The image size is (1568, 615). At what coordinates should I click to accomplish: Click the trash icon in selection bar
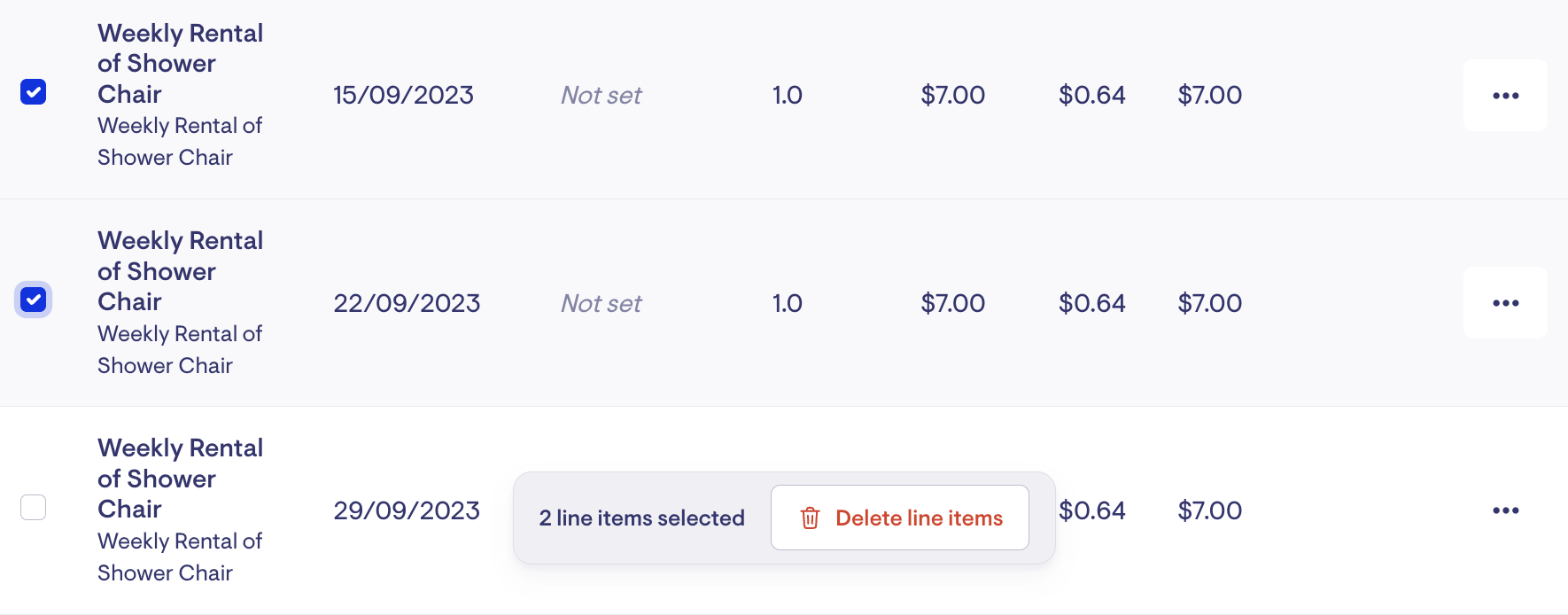810,518
